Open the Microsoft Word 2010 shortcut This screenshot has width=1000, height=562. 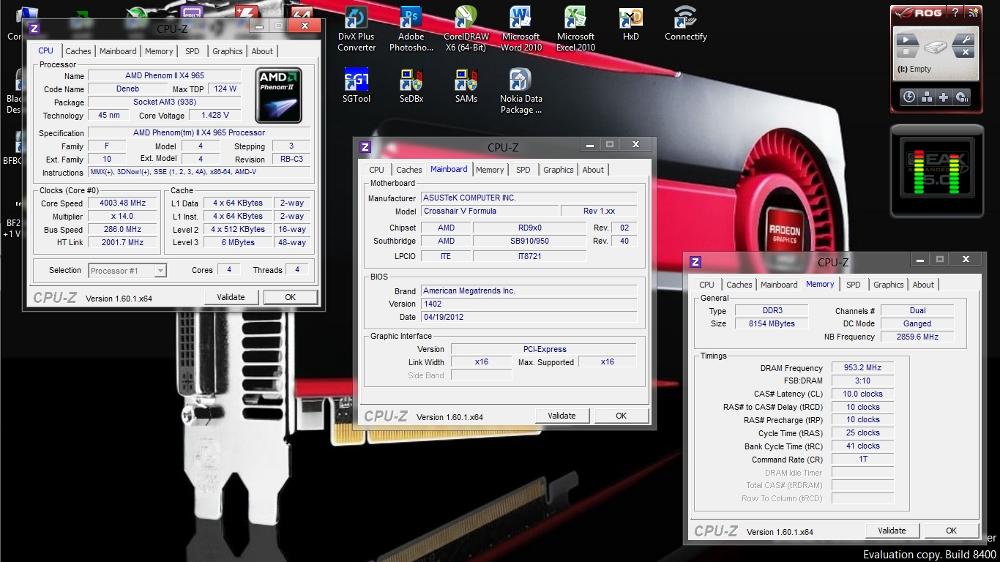pos(520,29)
